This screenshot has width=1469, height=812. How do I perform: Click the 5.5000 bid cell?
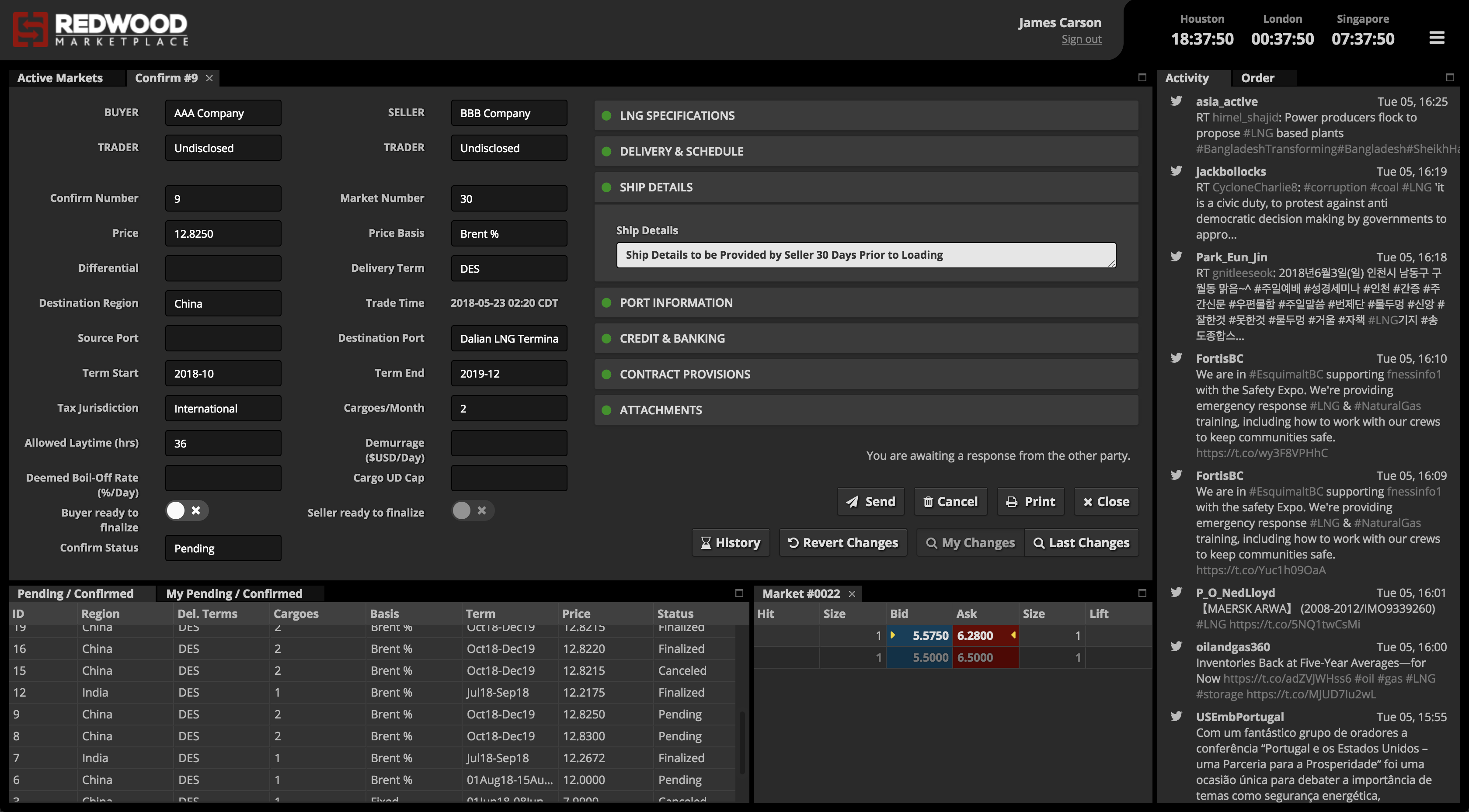tap(919, 657)
